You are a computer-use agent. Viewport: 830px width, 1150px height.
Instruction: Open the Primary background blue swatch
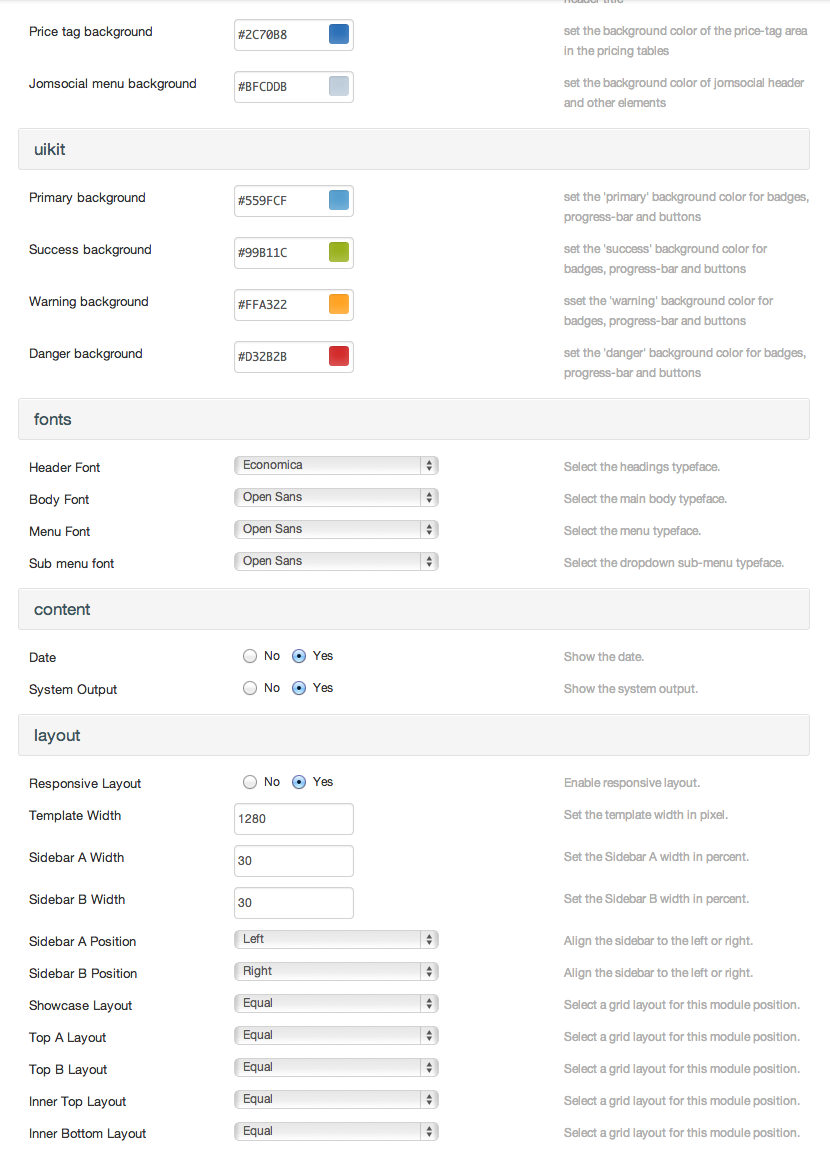pos(339,200)
